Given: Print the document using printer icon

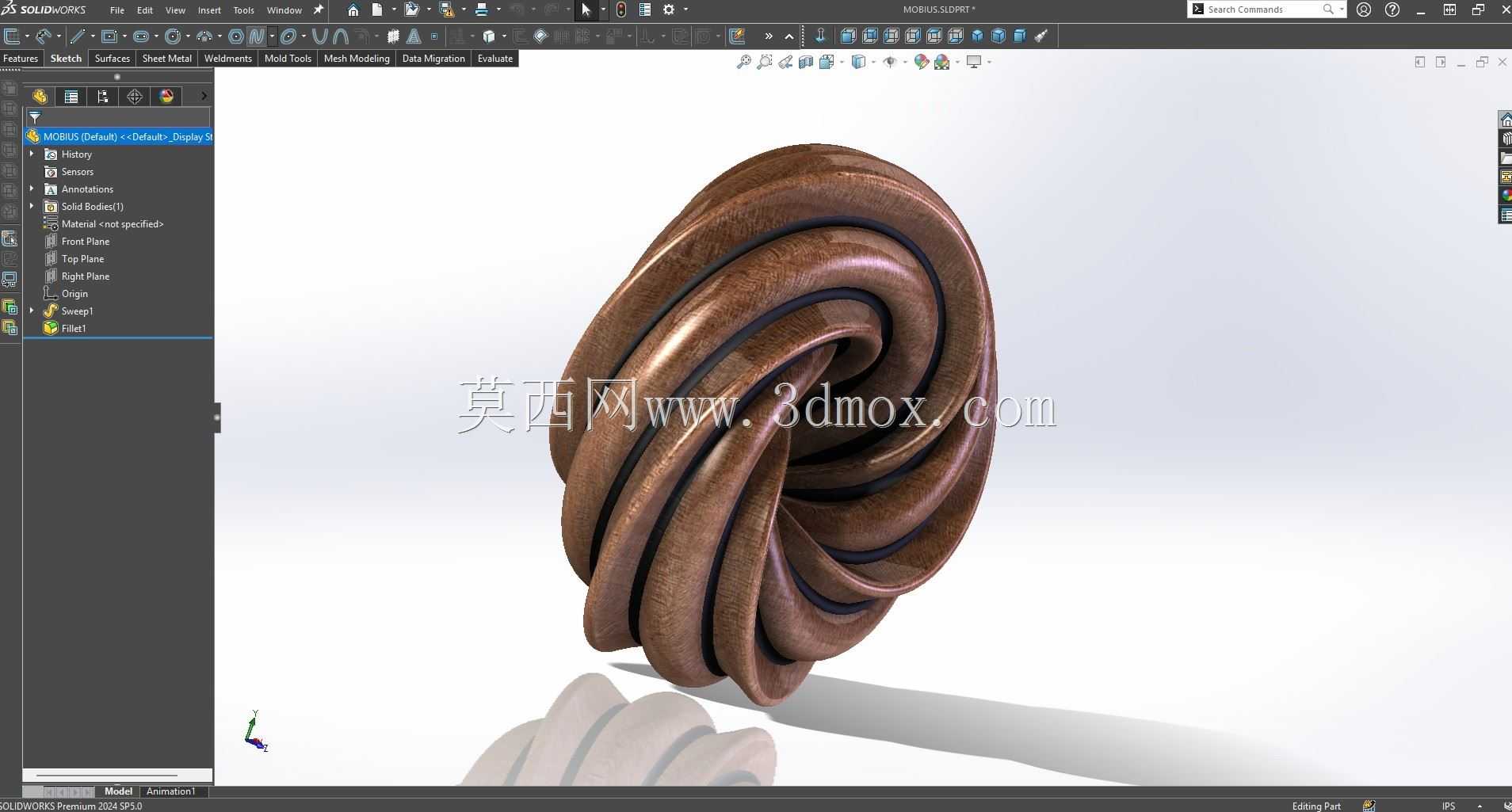Looking at the screenshot, I should tap(481, 10).
